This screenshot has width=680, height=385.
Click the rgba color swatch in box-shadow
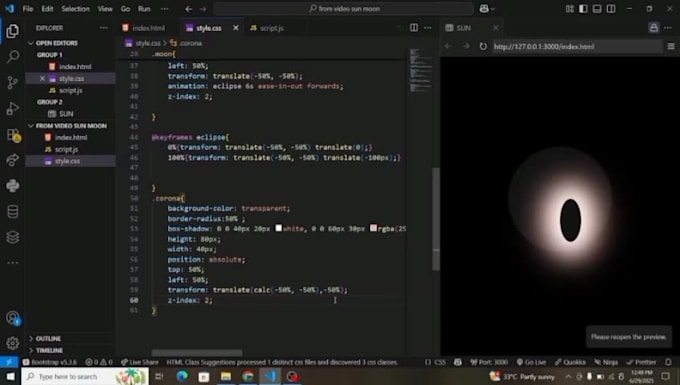[373, 228]
